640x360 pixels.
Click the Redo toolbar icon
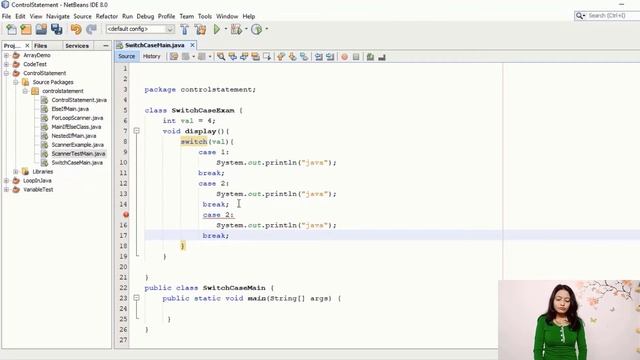91,29
